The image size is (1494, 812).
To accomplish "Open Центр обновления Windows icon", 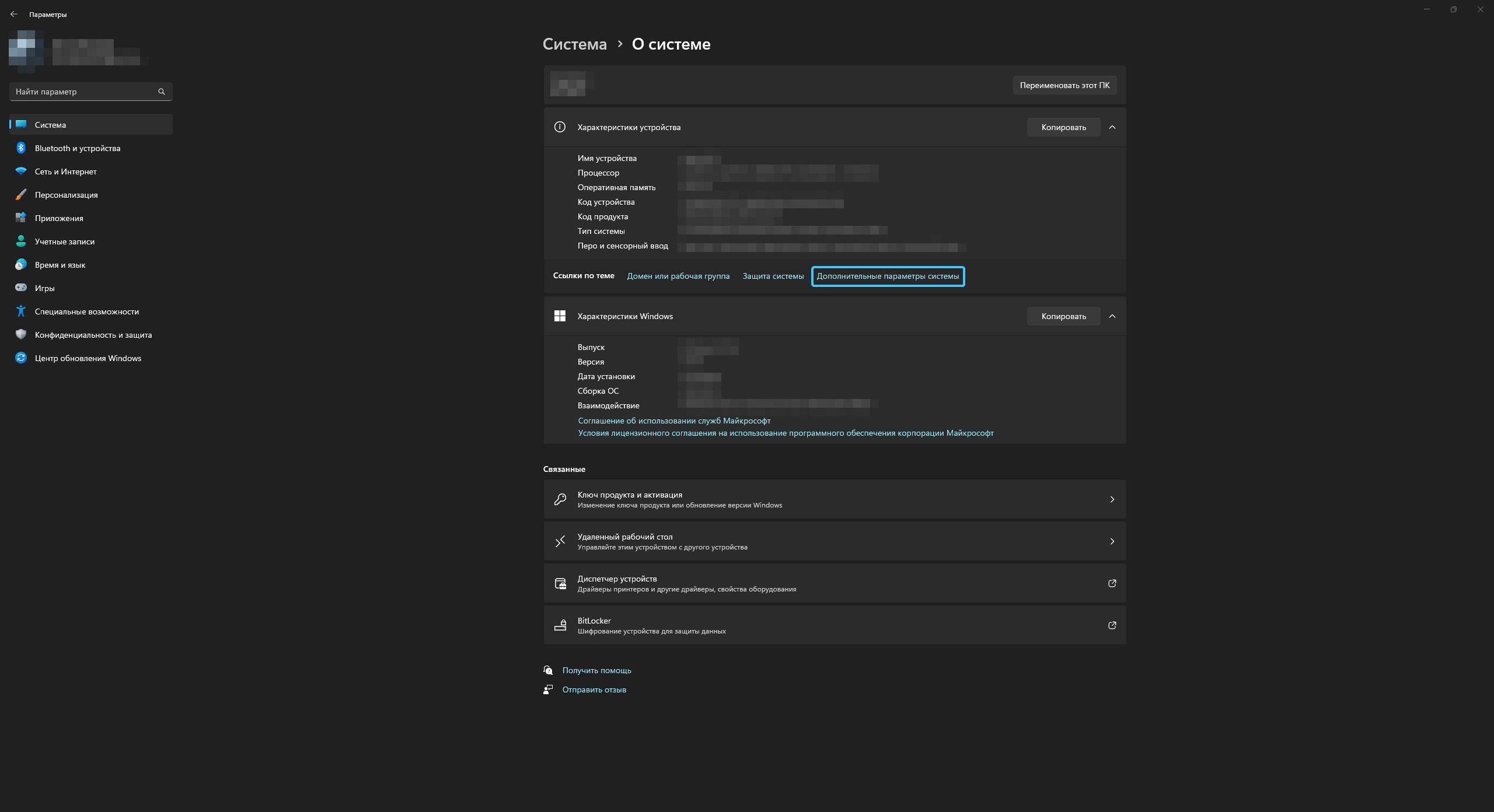I will click(x=21, y=358).
